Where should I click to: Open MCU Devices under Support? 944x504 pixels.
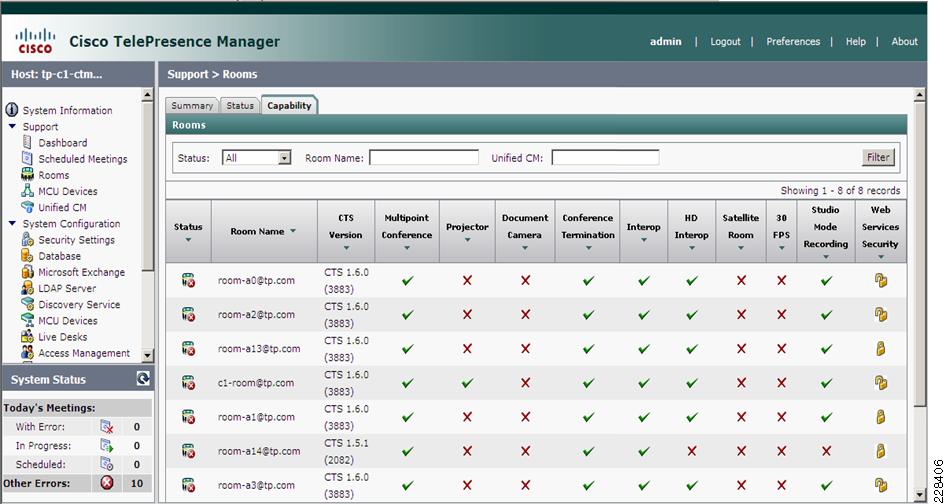[67, 191]
